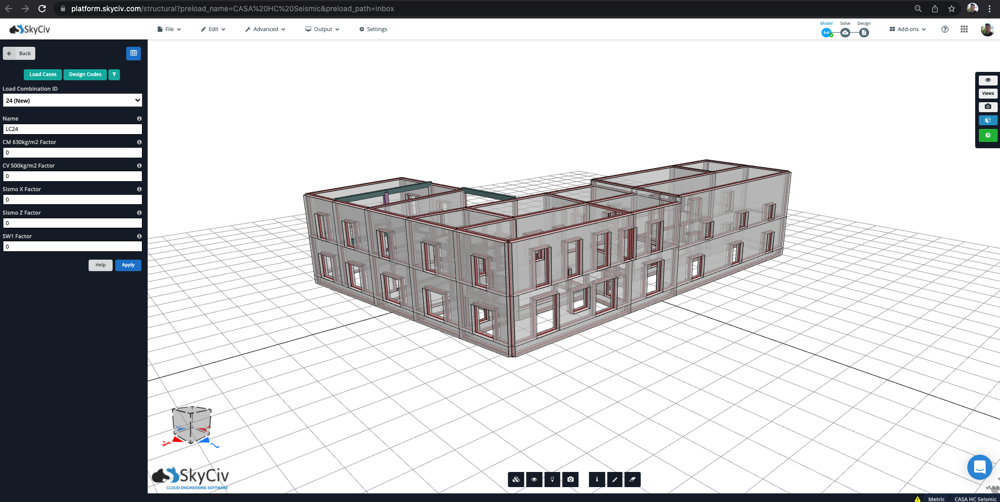Toggle the eye icon in bottom toolbar

pyautogui.click(x=534, y=479)
